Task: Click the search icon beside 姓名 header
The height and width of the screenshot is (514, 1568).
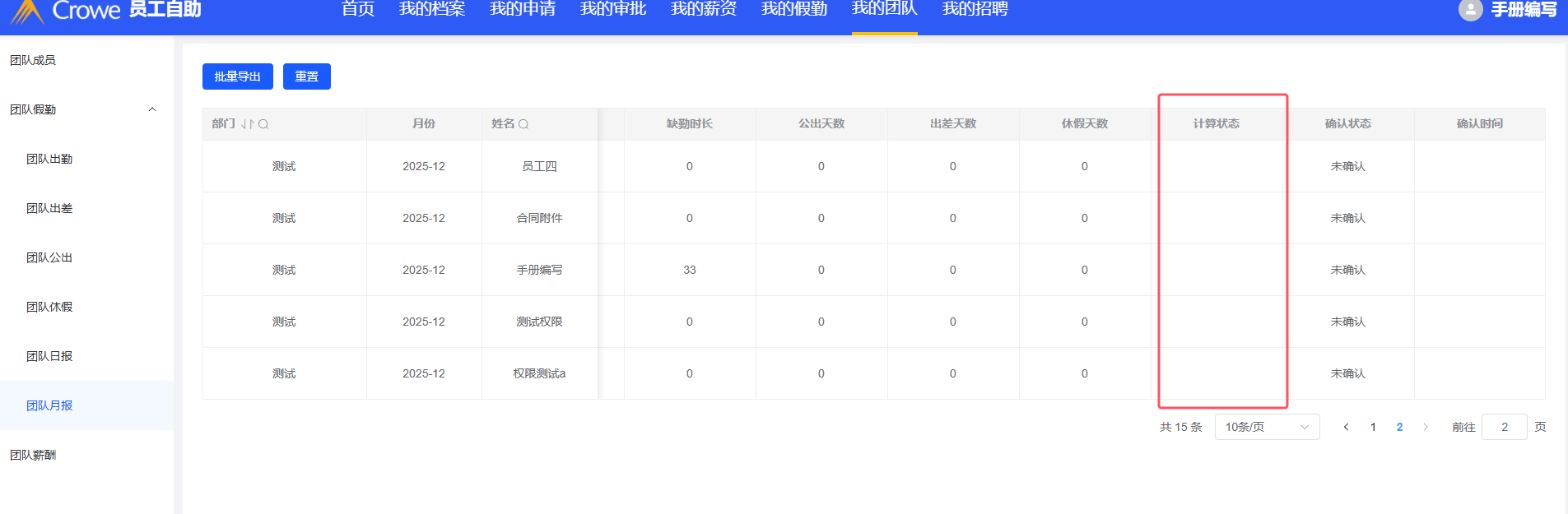Action: (523, 124)
